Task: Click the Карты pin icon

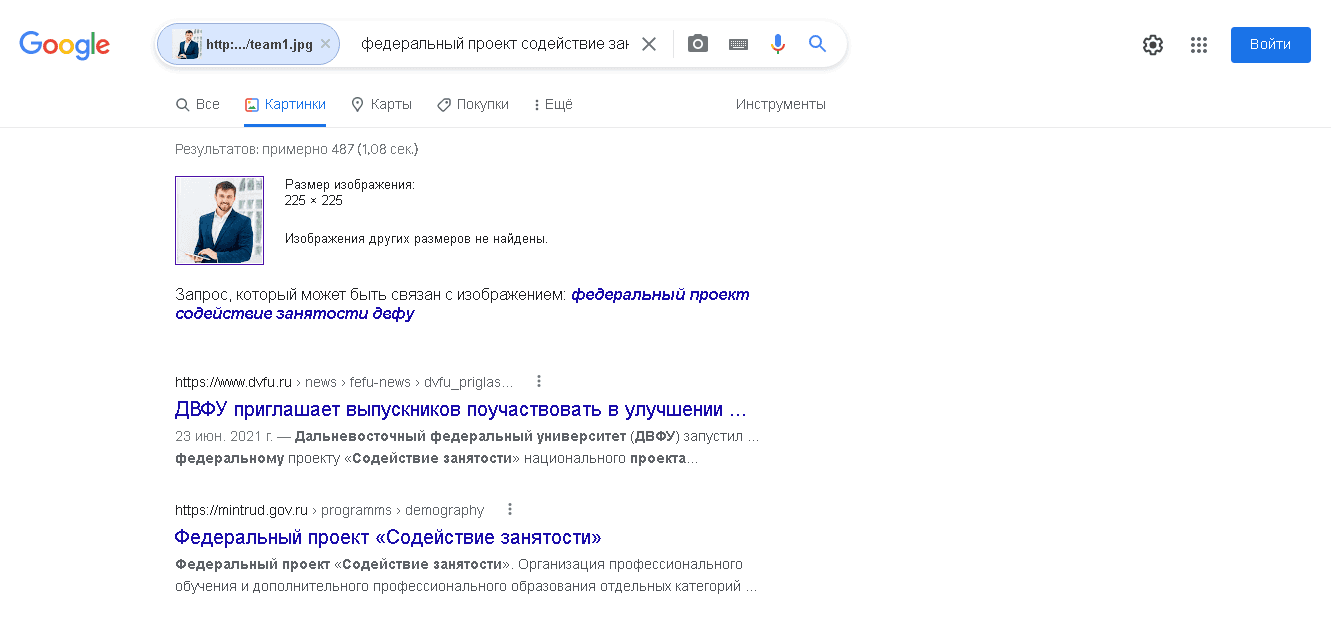Action: (x=357, y=103)
